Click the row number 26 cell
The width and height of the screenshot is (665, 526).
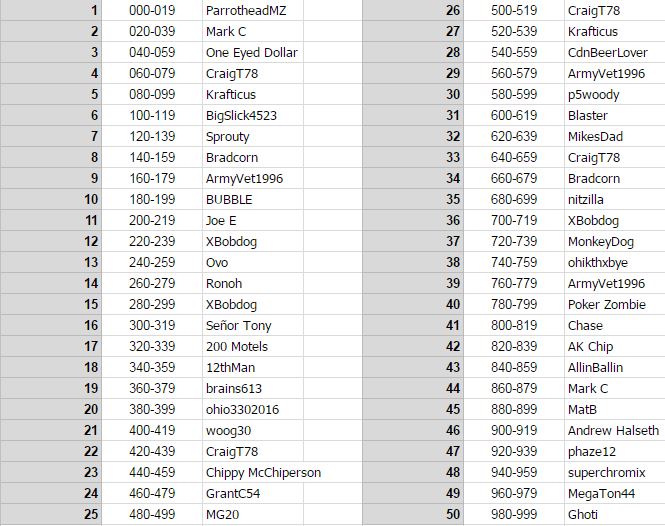pyautogui.click(x=413, y=10)
